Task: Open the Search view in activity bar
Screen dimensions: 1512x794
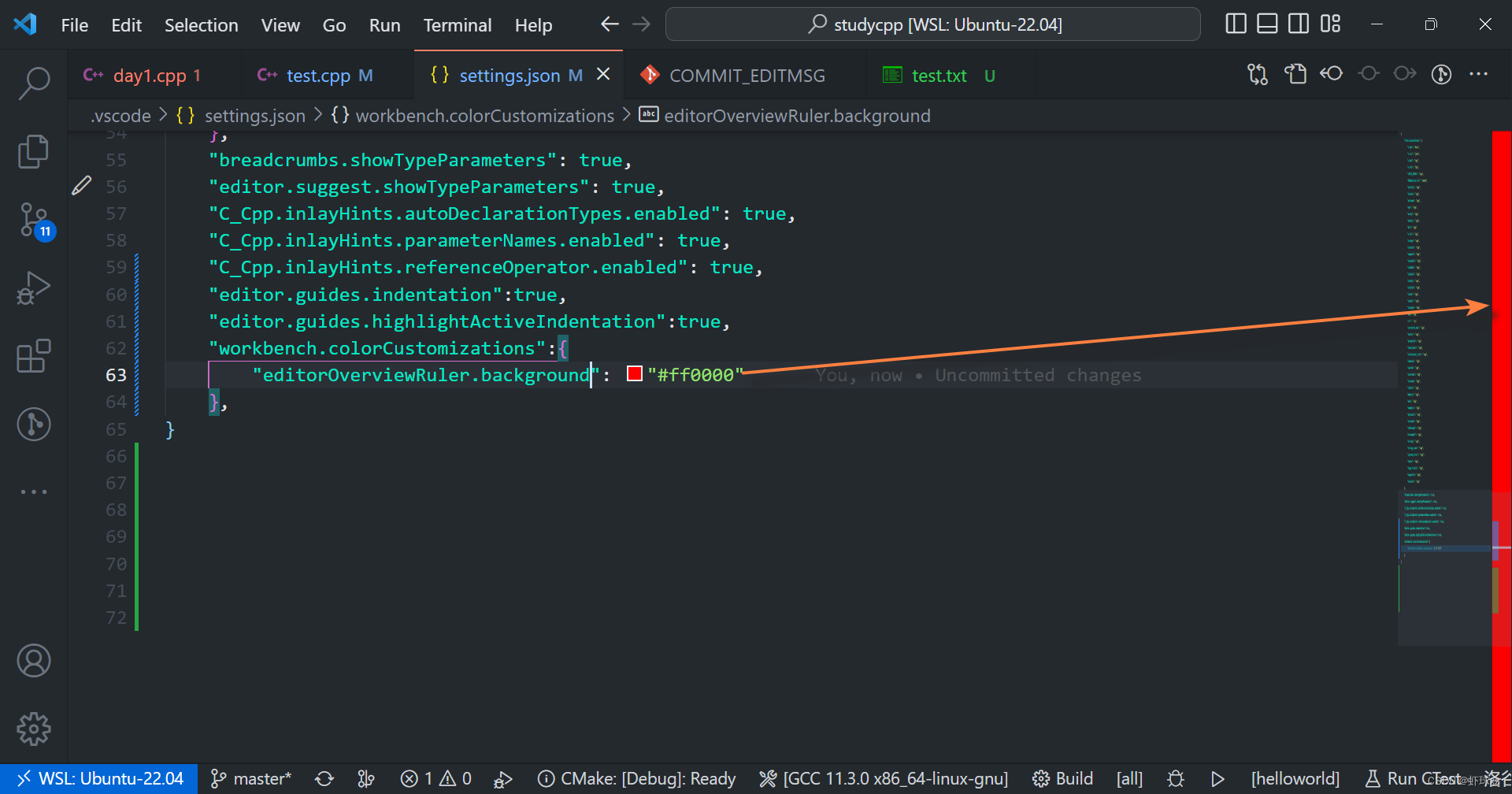Action: (34, 83)
